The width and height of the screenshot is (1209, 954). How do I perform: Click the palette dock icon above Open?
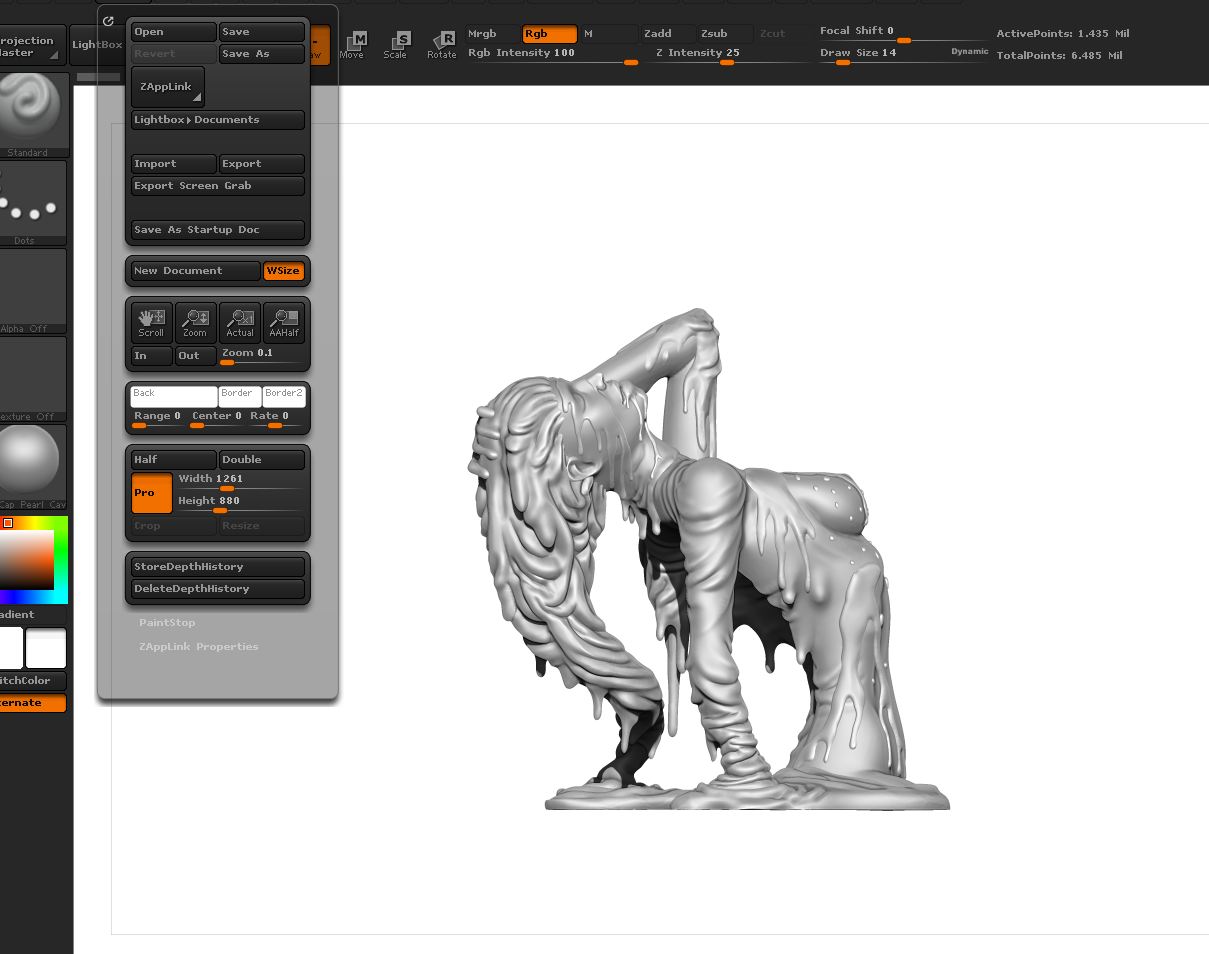tap(109, 20)
